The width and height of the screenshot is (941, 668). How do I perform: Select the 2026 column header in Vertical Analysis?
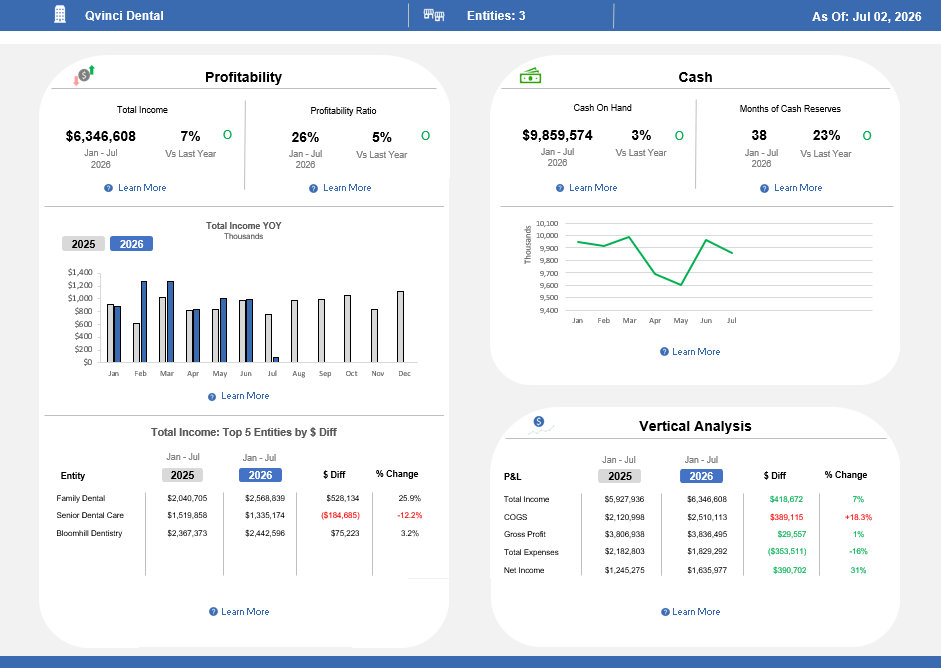coord(701,476)
